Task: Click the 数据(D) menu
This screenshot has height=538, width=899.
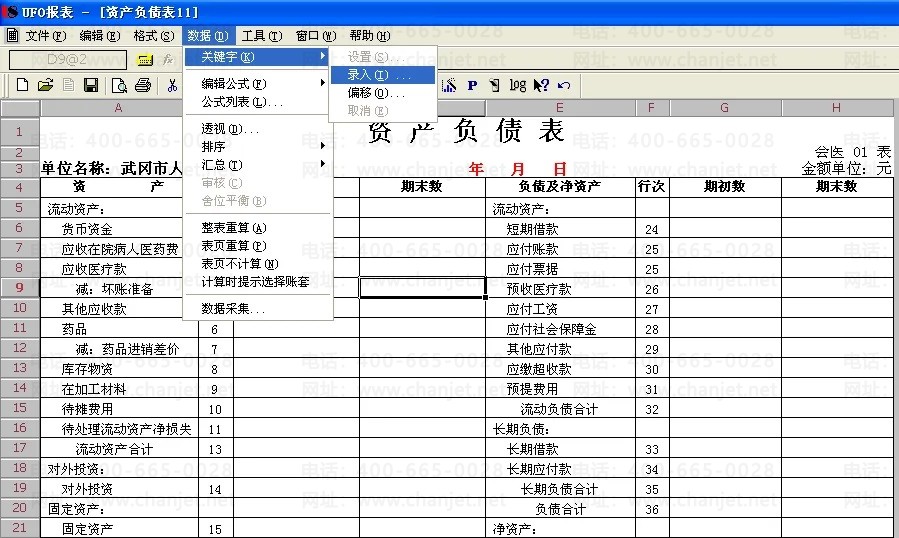Action: tap(208, 36)
